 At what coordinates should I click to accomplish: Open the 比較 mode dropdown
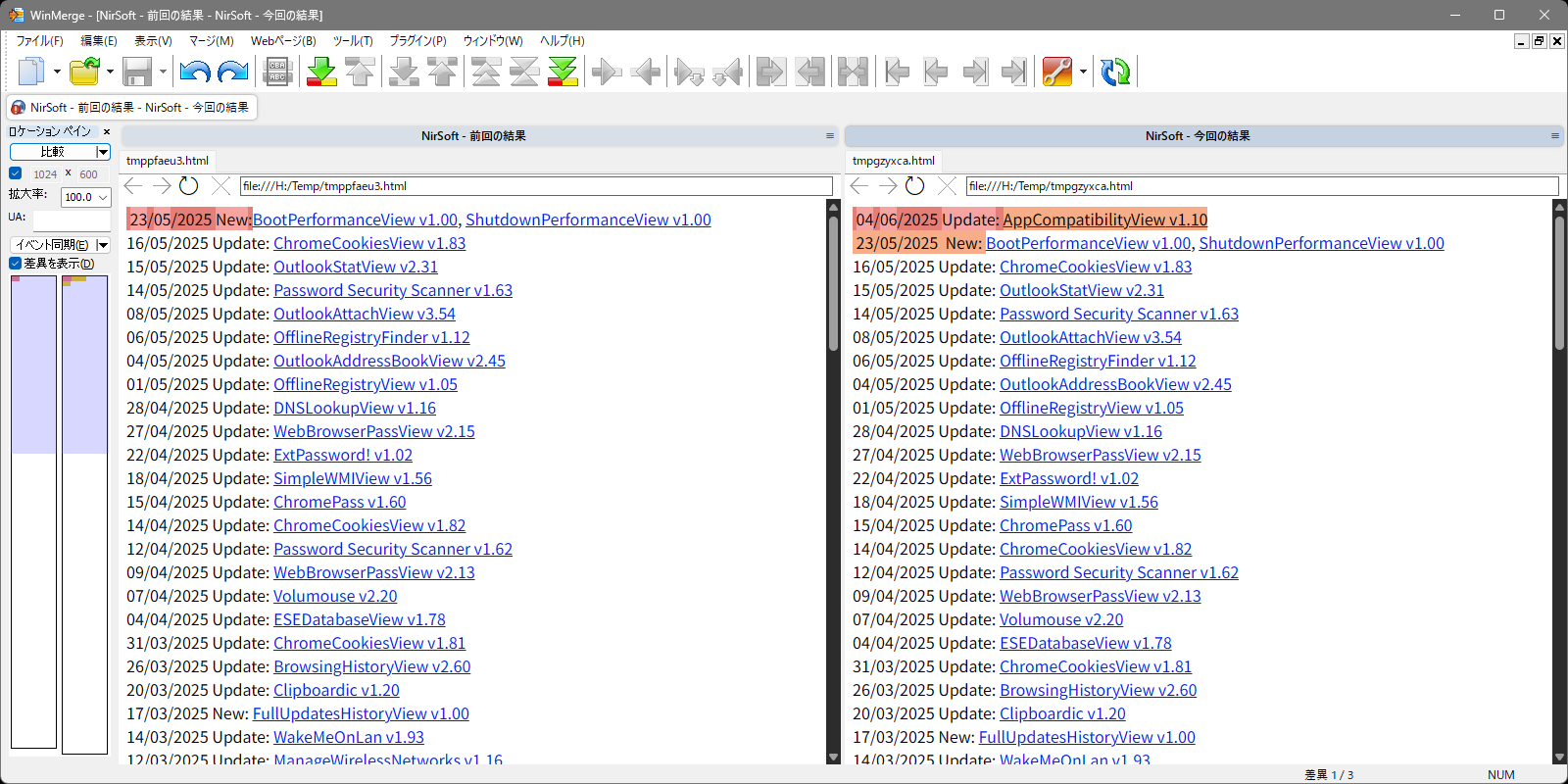(103, 152)
